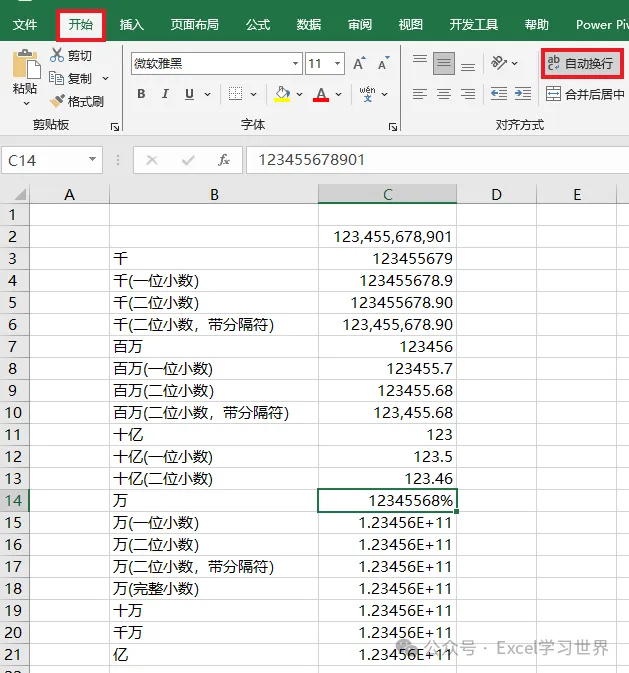Toggle Wrap Text (自动换行)
Viewport: 629px width, 673px height.
[x=582, y=64]
